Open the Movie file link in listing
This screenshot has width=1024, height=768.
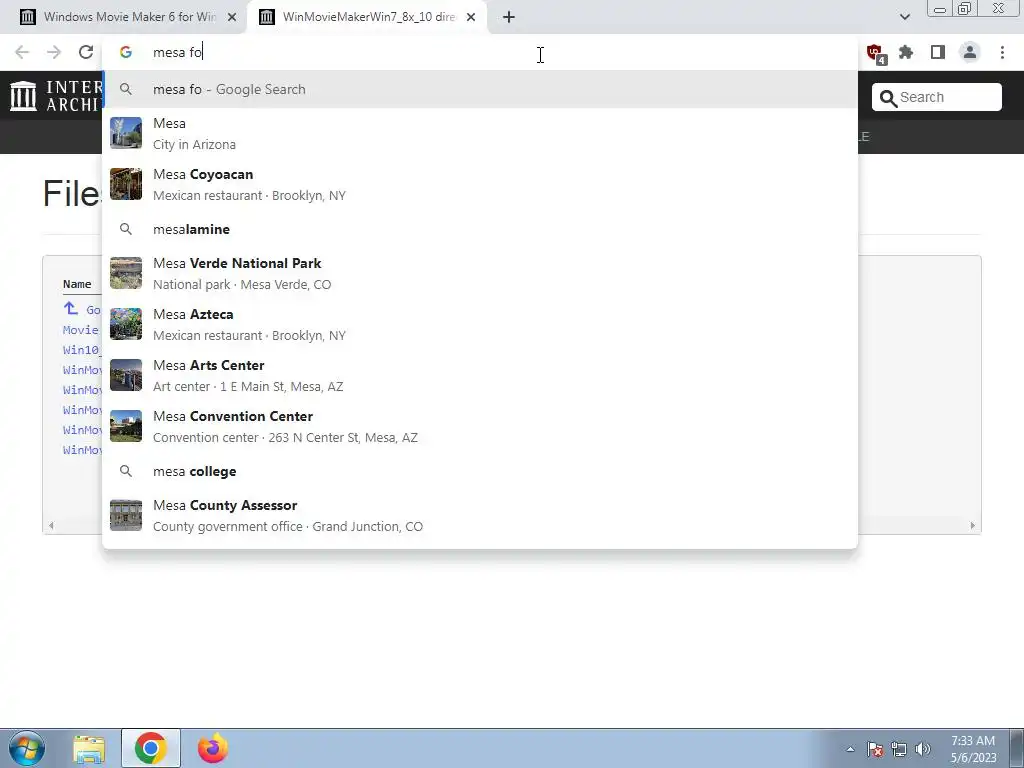[81, 330]
